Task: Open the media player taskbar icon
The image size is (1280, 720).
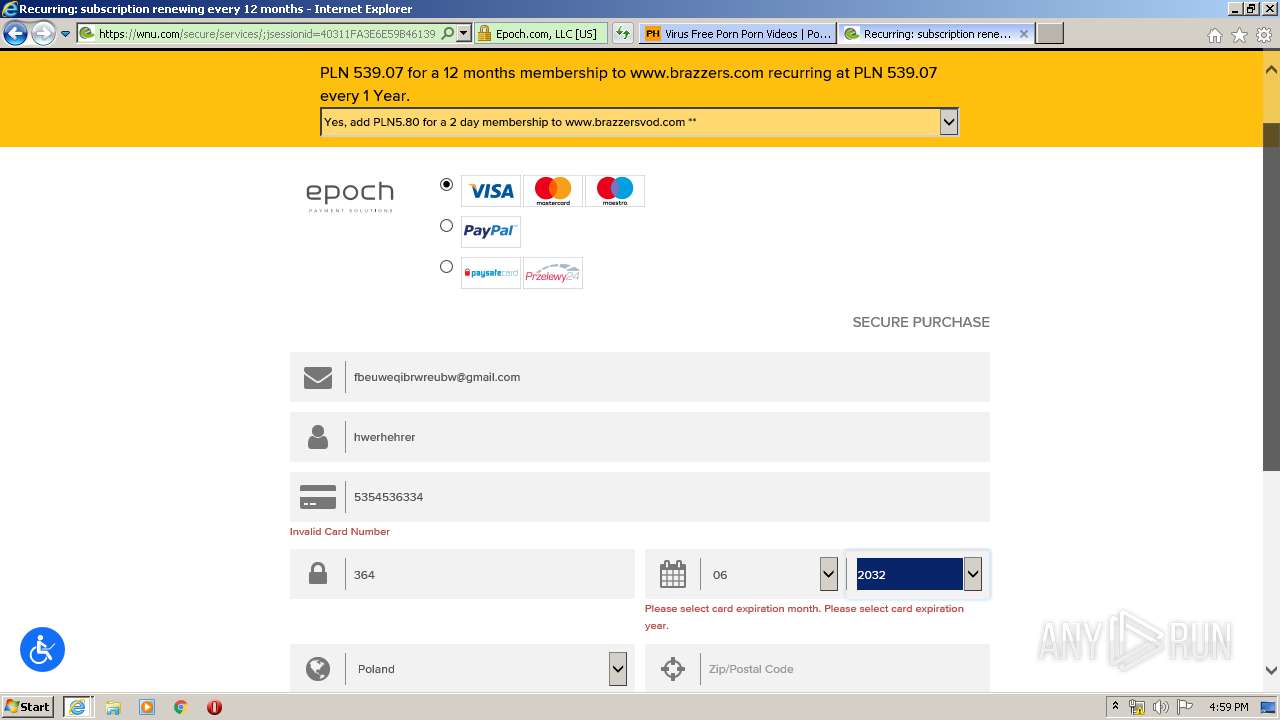Action: coord(147,707)
